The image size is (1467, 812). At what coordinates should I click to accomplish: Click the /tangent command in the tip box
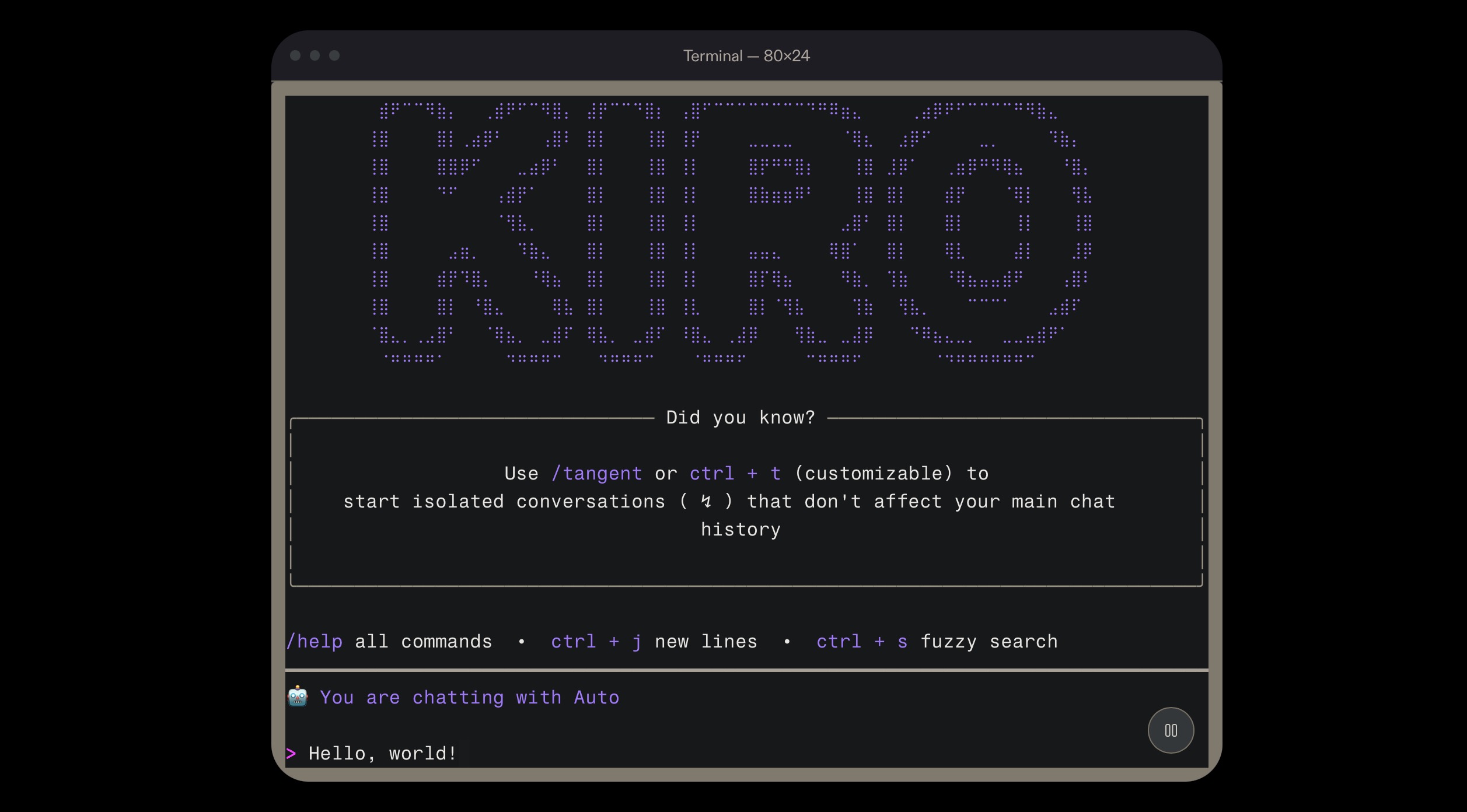point(596,473)
